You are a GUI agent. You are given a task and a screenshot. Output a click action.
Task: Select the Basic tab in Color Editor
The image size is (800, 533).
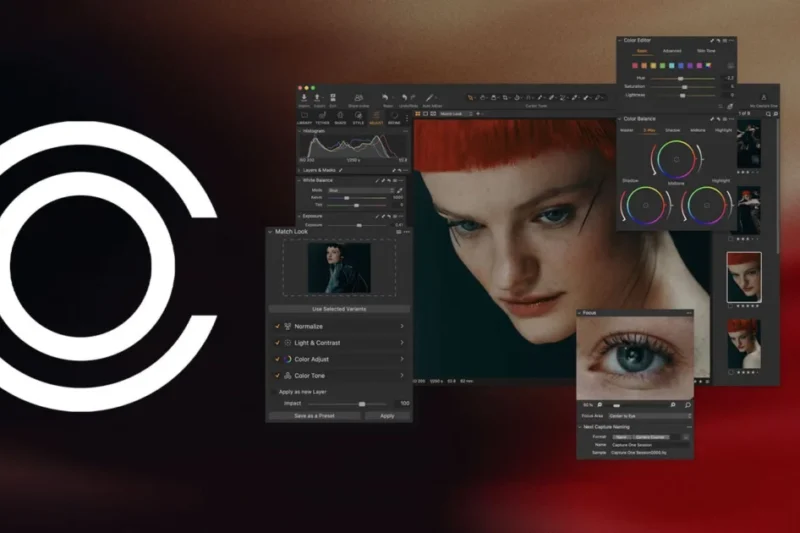642,51
